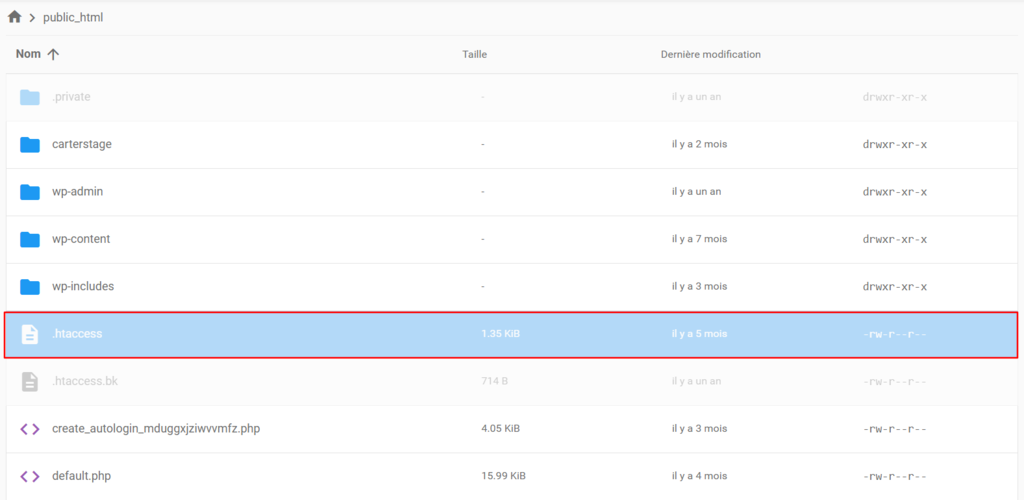Click the .htaccess file document icon
Image resolution: width=1024 pixels, height=500 pixels.
point(30,334)
